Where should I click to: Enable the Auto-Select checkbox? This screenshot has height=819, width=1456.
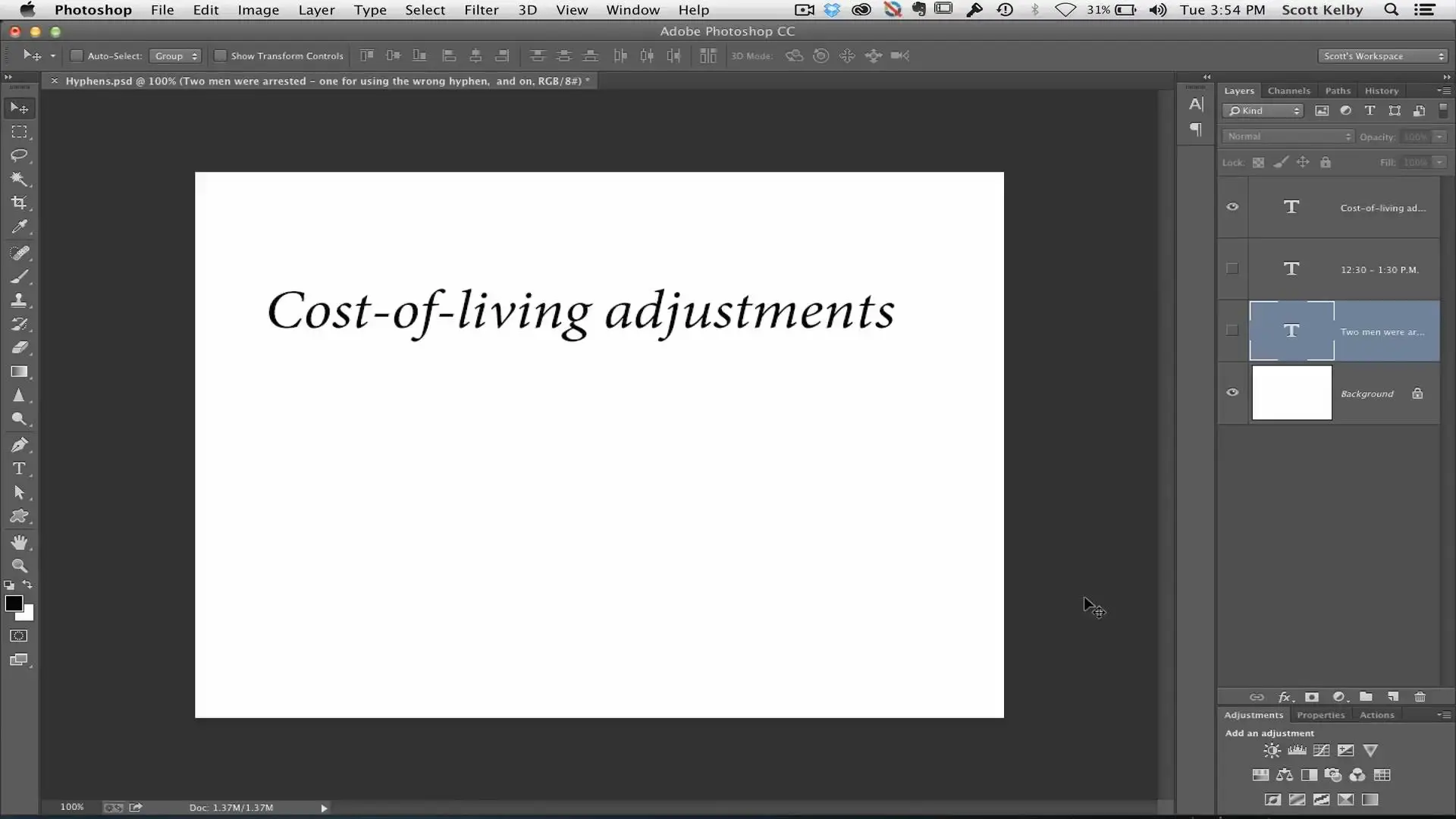point(76,55)
